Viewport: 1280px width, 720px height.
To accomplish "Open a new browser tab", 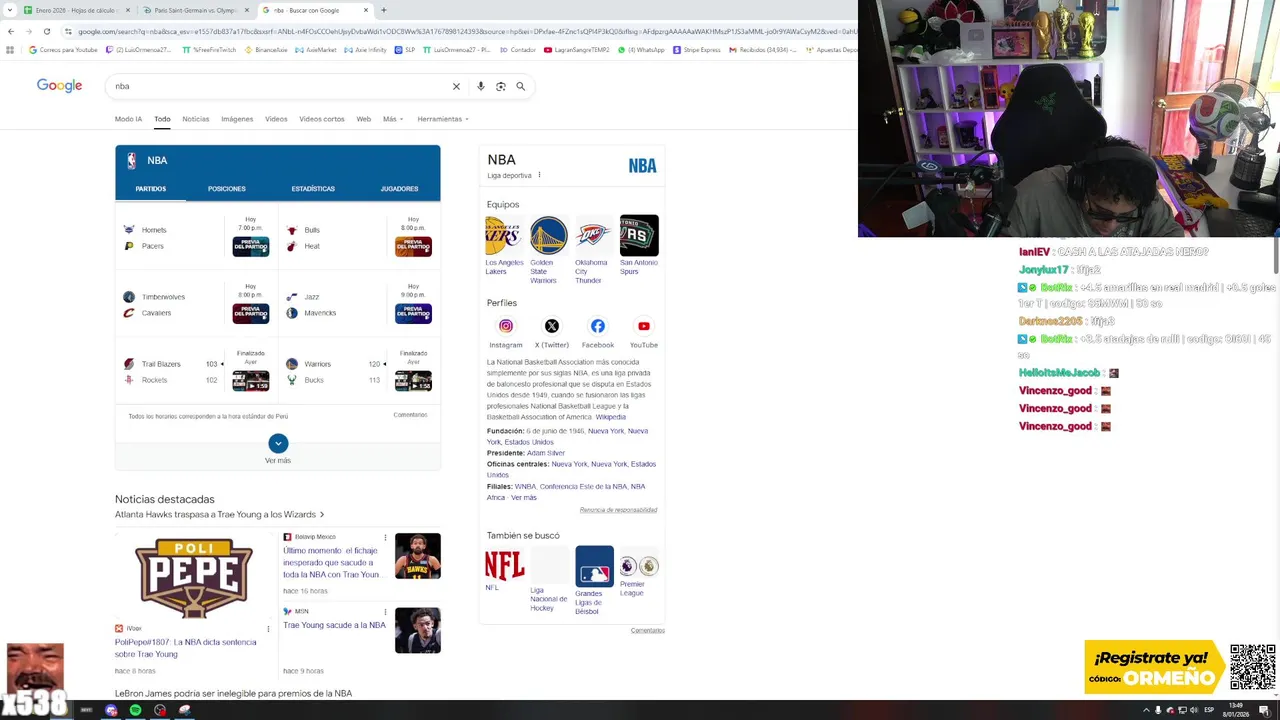I will (383, 10).
